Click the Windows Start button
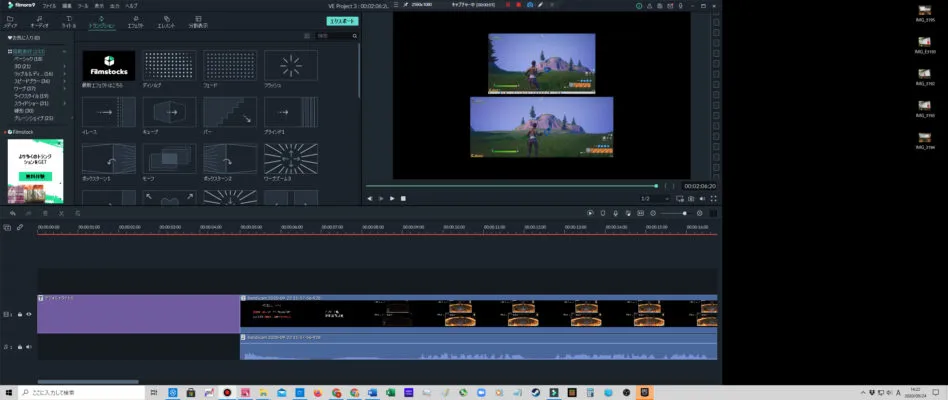The image size is (948, 400). pyautogui.click(x=9, y=393)
